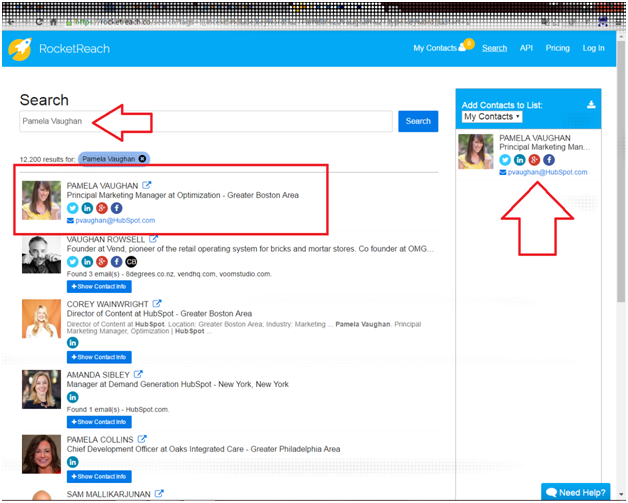Click the browser home icon

(x=53, y=22)
